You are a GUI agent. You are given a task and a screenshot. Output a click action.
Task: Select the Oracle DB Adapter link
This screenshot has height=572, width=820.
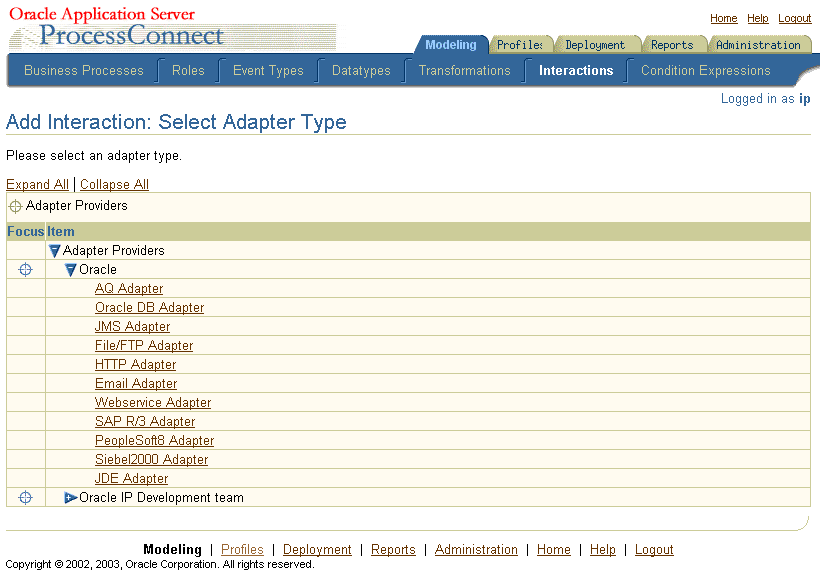150,307
